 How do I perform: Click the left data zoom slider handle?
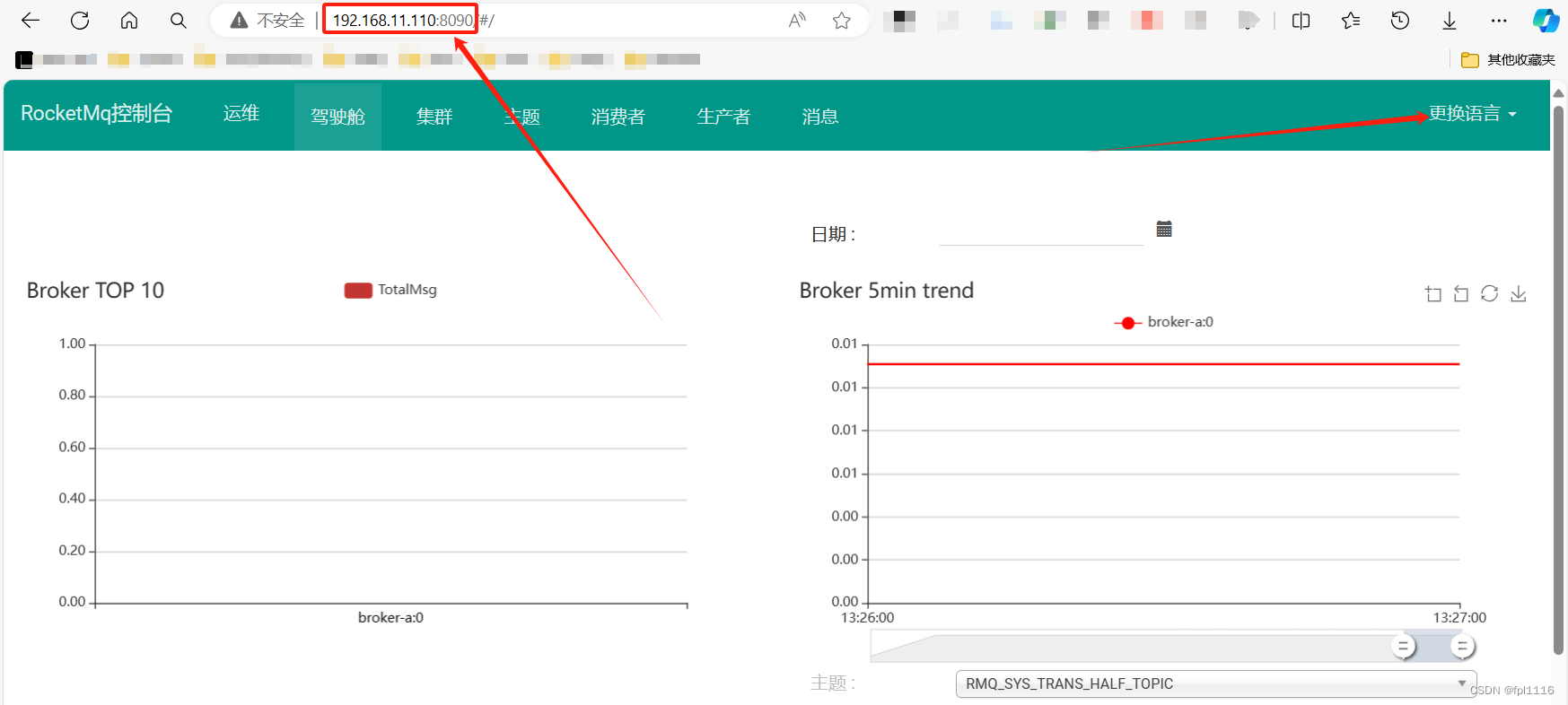(x=1403, y=646)
